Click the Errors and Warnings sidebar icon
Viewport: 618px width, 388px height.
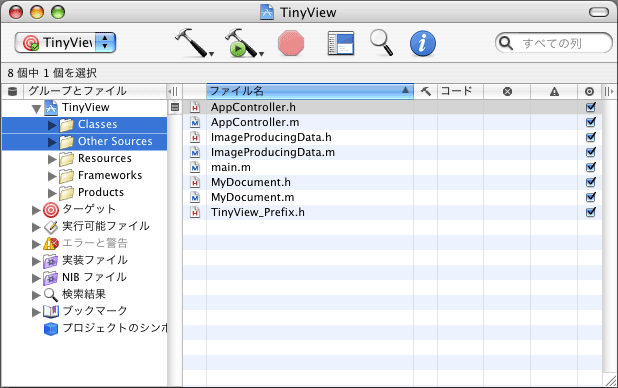coord(51,243)
